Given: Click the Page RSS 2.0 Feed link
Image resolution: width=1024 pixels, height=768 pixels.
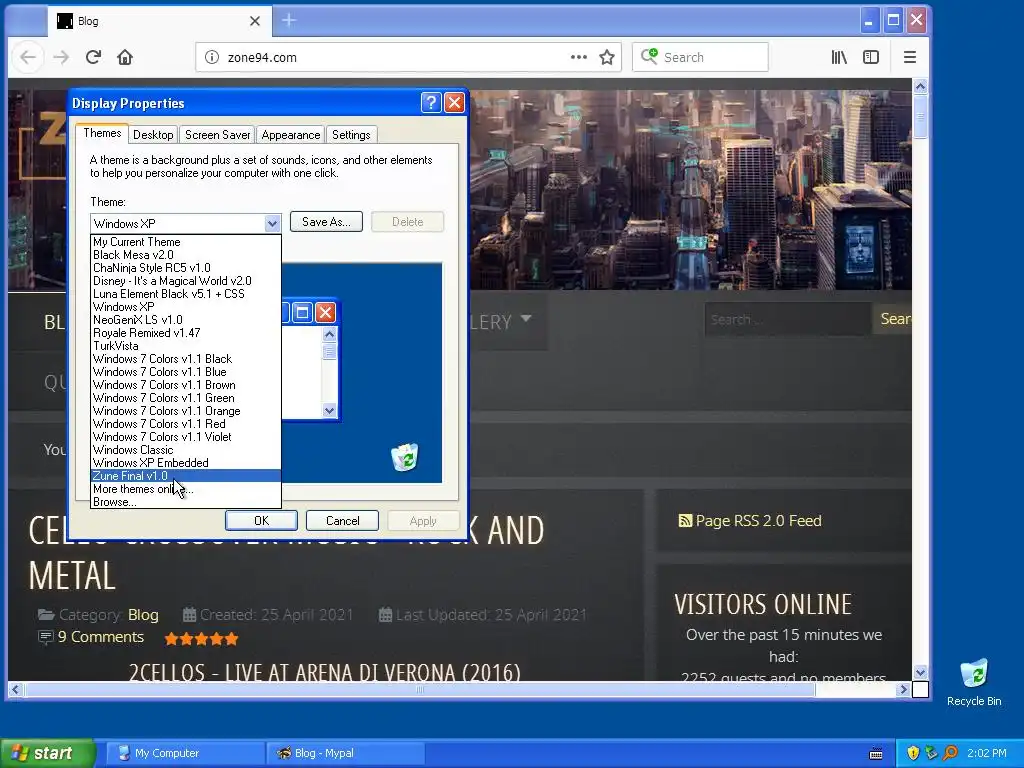Looking at the screenshot, I should [x=750, y=520].
